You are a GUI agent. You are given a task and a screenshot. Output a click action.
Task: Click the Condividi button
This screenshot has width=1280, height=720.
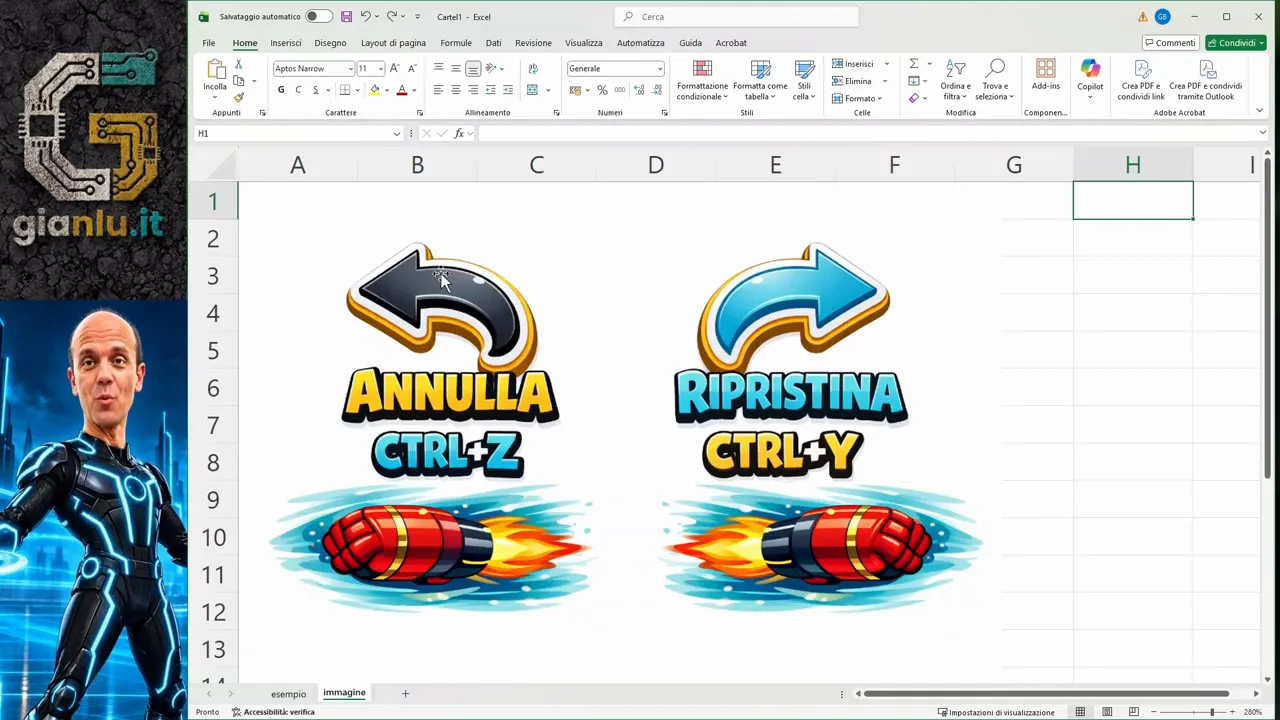(1236, 43)
